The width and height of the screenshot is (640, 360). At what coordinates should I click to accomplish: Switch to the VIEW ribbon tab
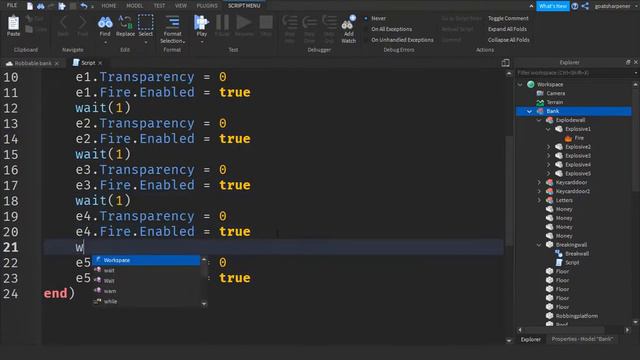coord(180,6)
